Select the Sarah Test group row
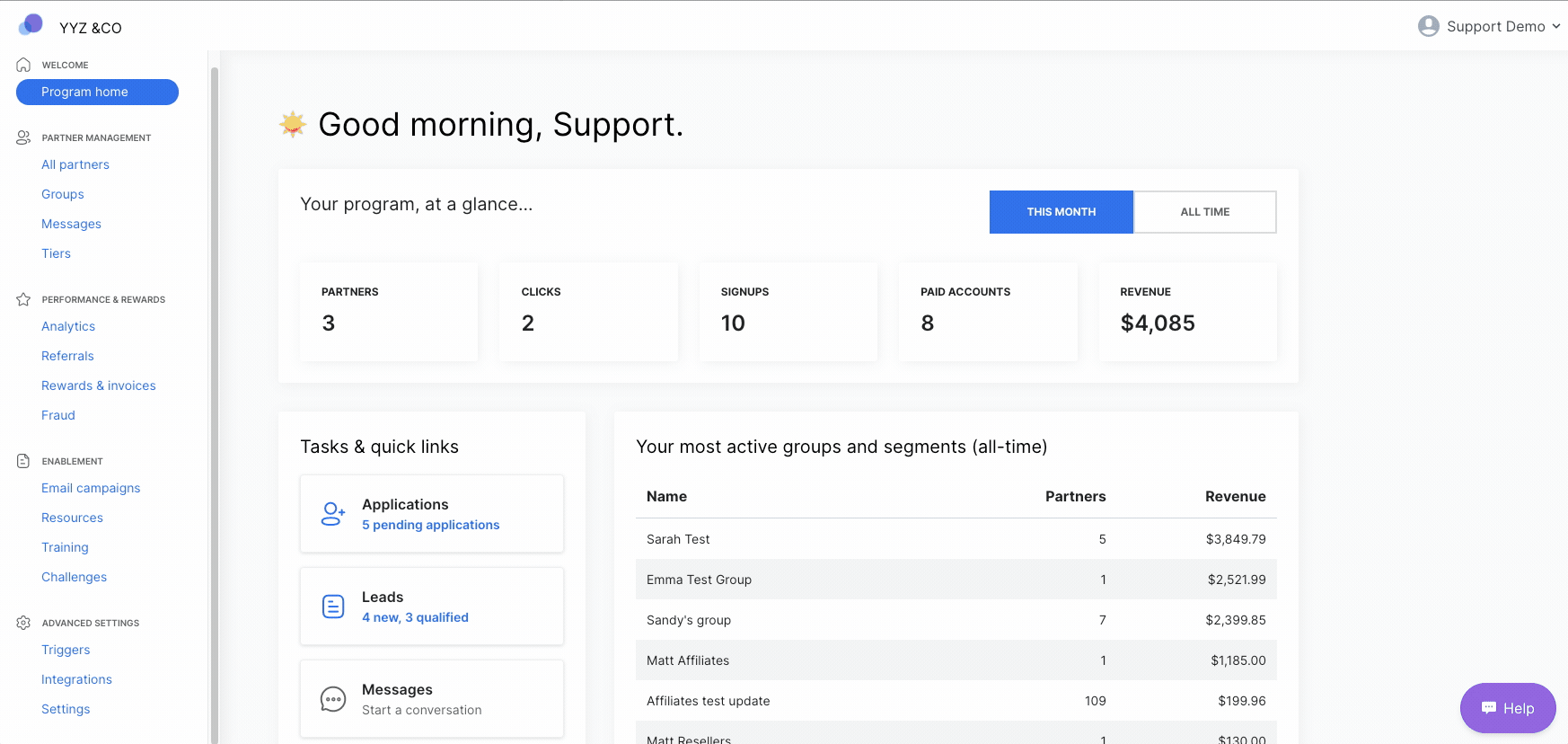1568x744 pixels. click(956, 539)
